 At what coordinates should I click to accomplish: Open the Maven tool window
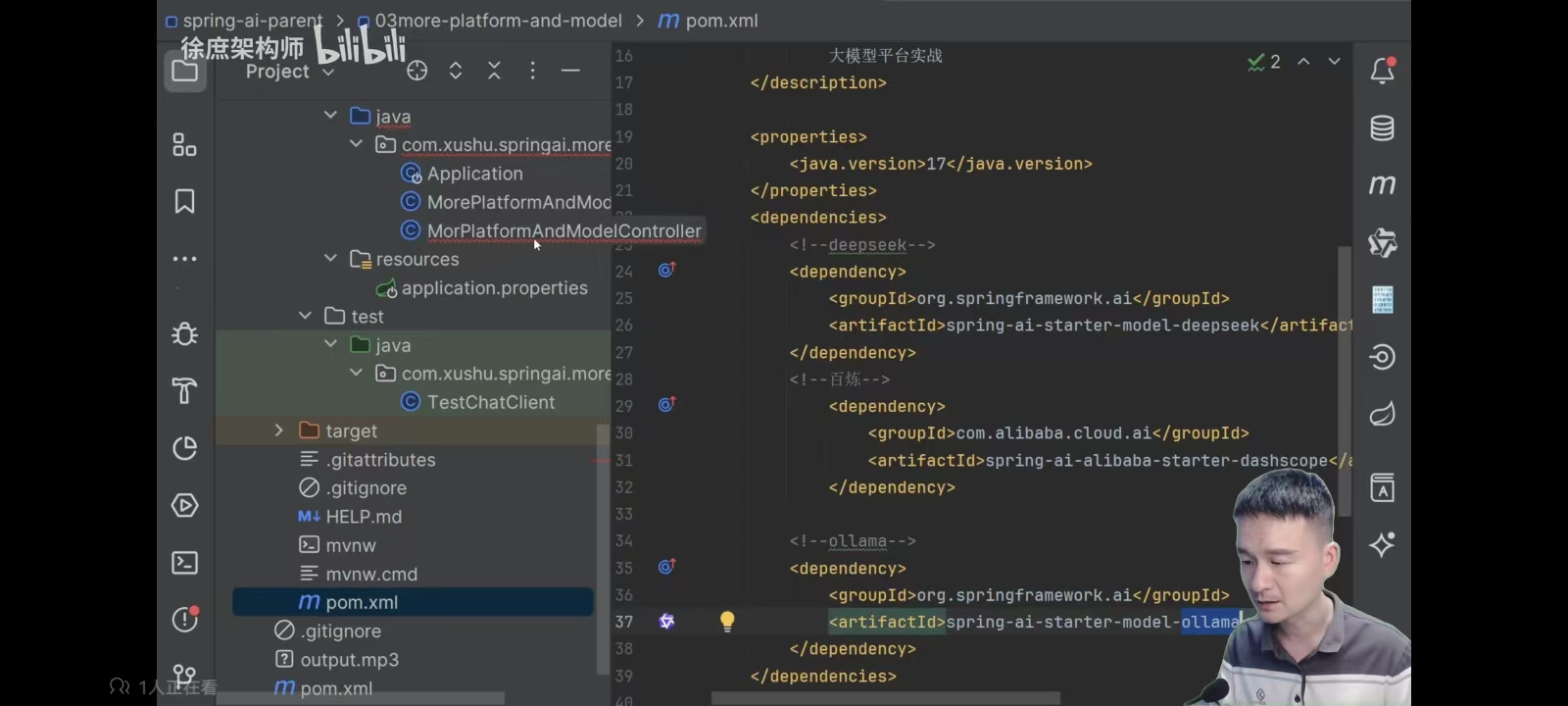point(1382,184)
